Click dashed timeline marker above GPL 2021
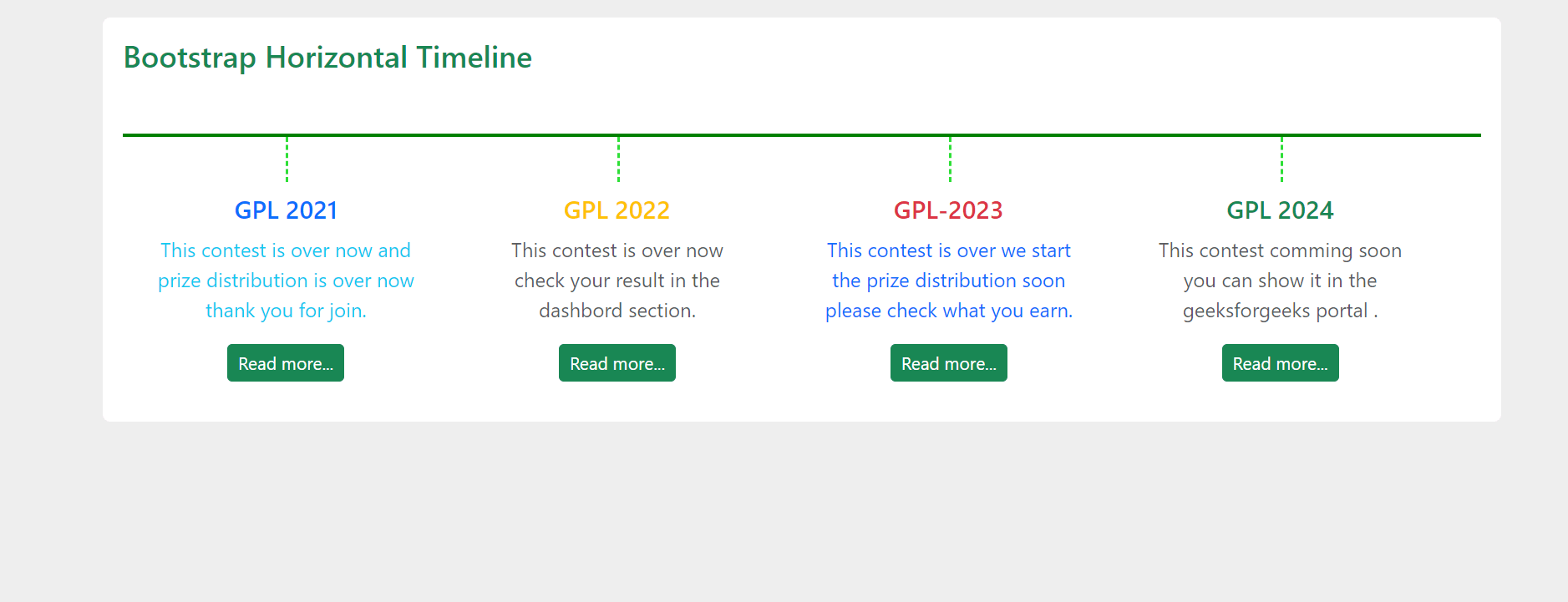 click(287, 159)
